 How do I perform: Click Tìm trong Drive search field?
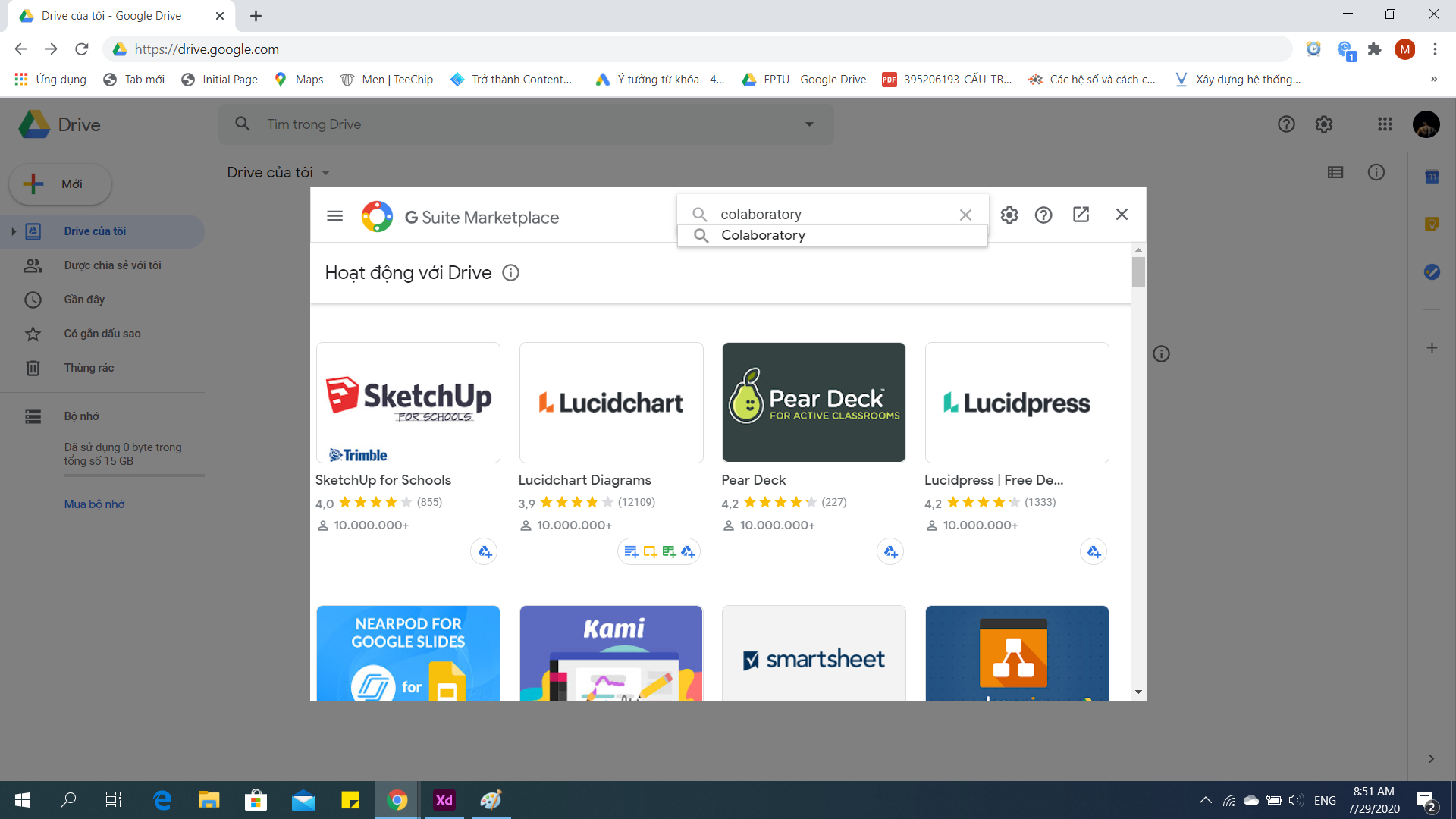(x=527, y=124)
